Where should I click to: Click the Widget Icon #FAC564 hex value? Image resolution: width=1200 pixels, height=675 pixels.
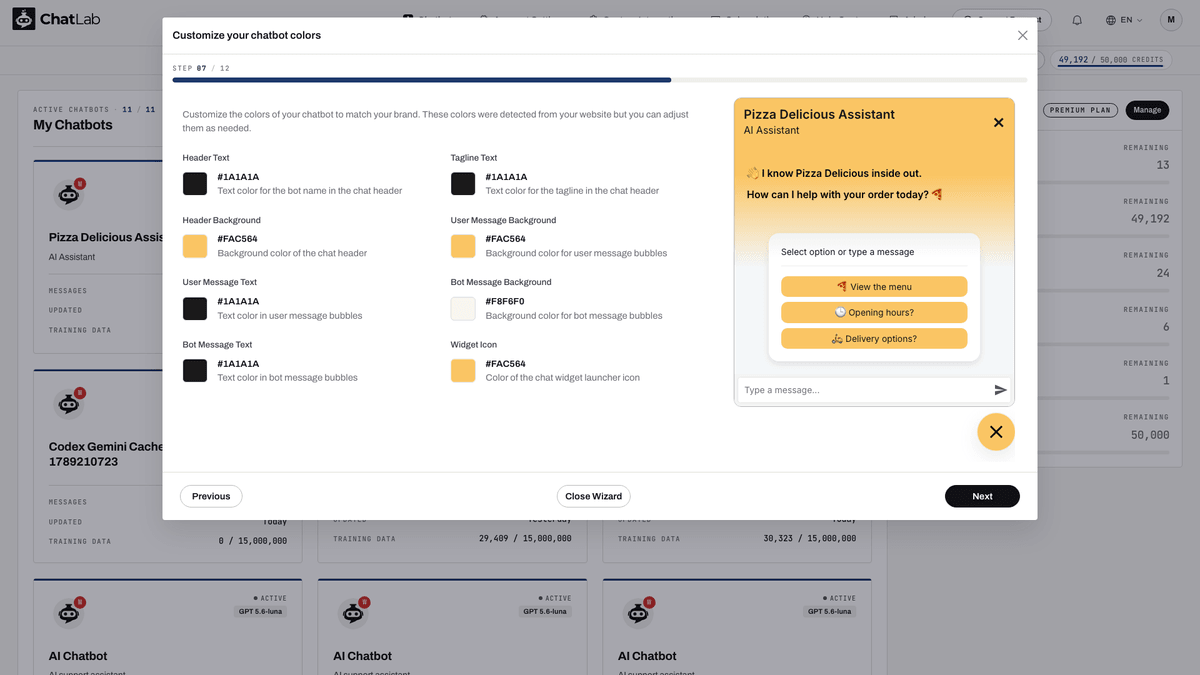(506, 364)
